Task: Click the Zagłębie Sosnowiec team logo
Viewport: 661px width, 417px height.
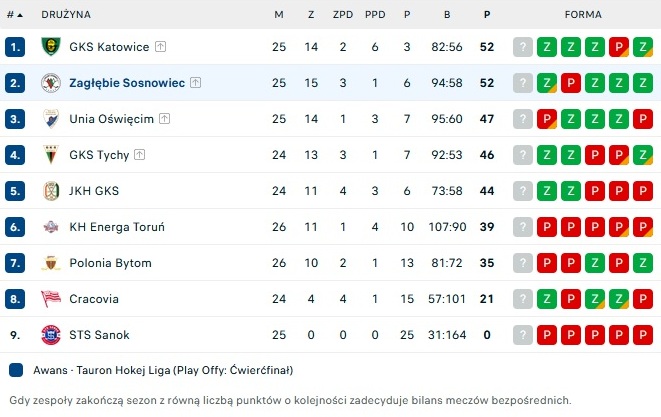Action: (x=51, y=83)
